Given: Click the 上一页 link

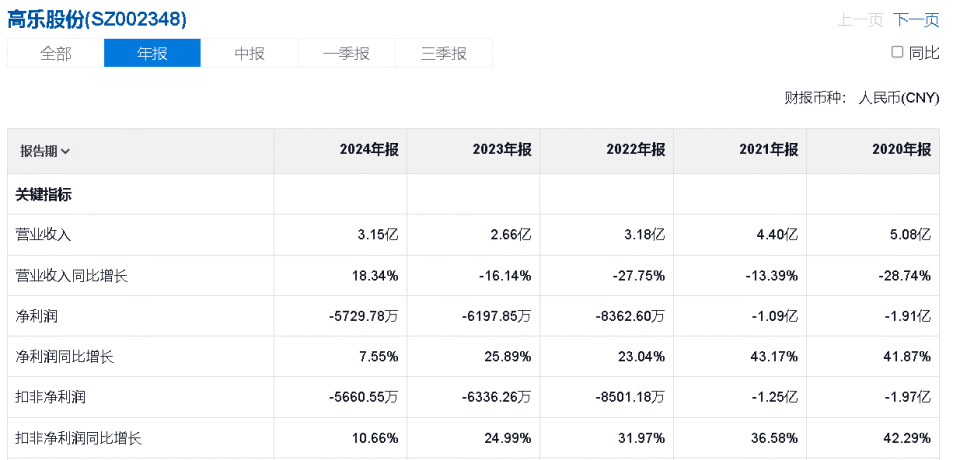Looking at the screenshot, I should click(860, 20).
